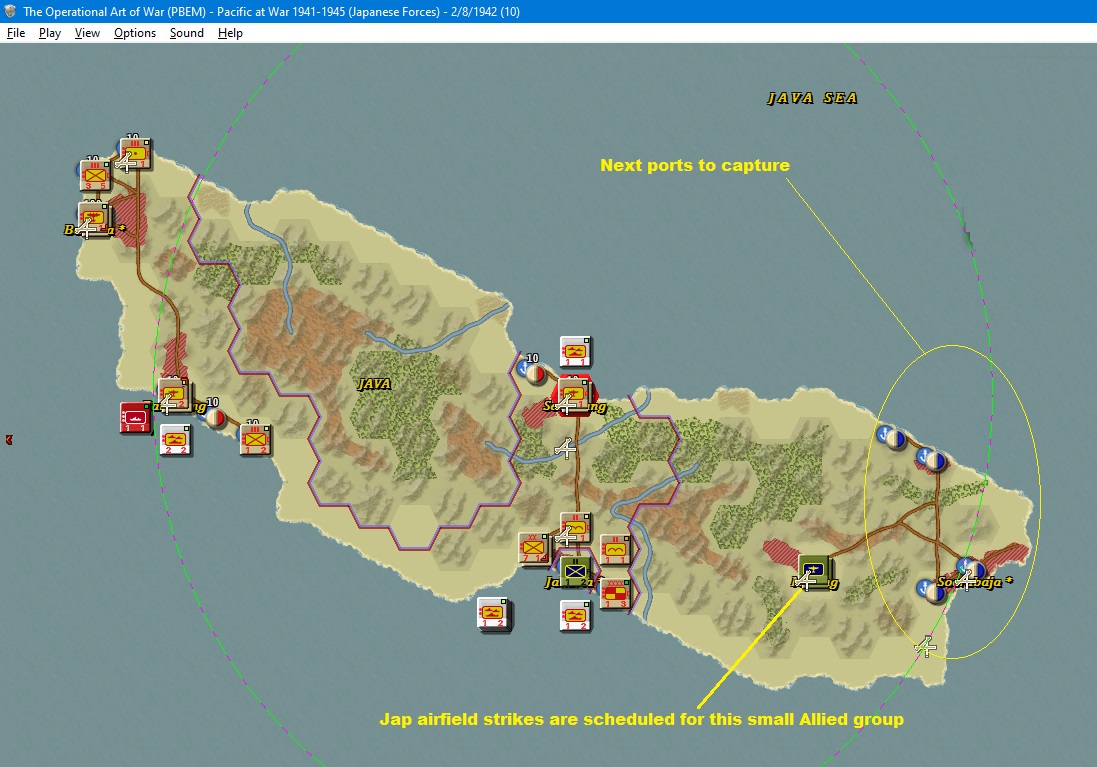Select the white naval counter marked 2 2
This screenshot has width=1097, height=767.
[x=175, y=440]
